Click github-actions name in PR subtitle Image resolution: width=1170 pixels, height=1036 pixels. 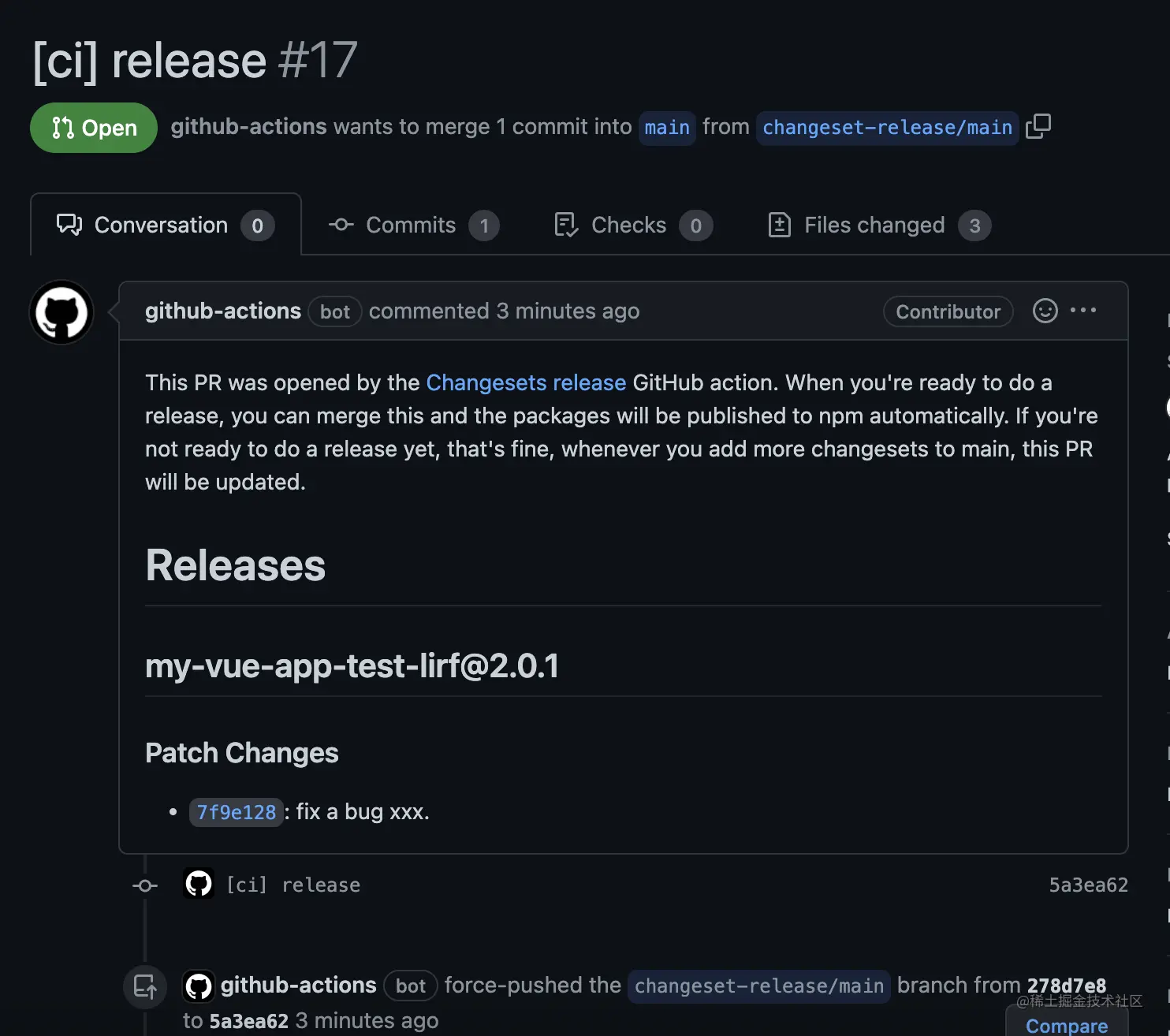[x=248, y=127]
